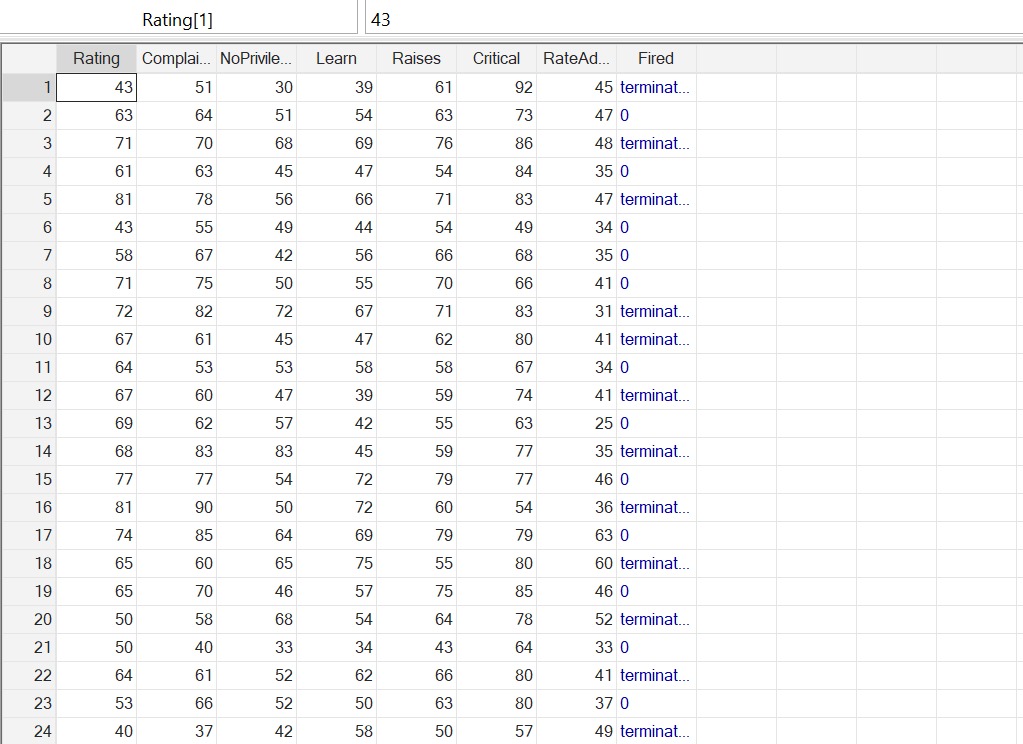Select the NoPrivile... column header
This screenshot has width=1023, height=744.
click(256, 58)
